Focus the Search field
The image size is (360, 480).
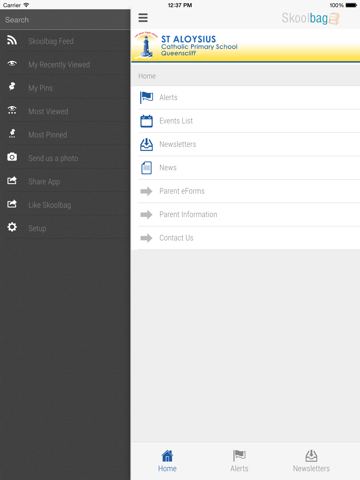click(x=65, y=20)
